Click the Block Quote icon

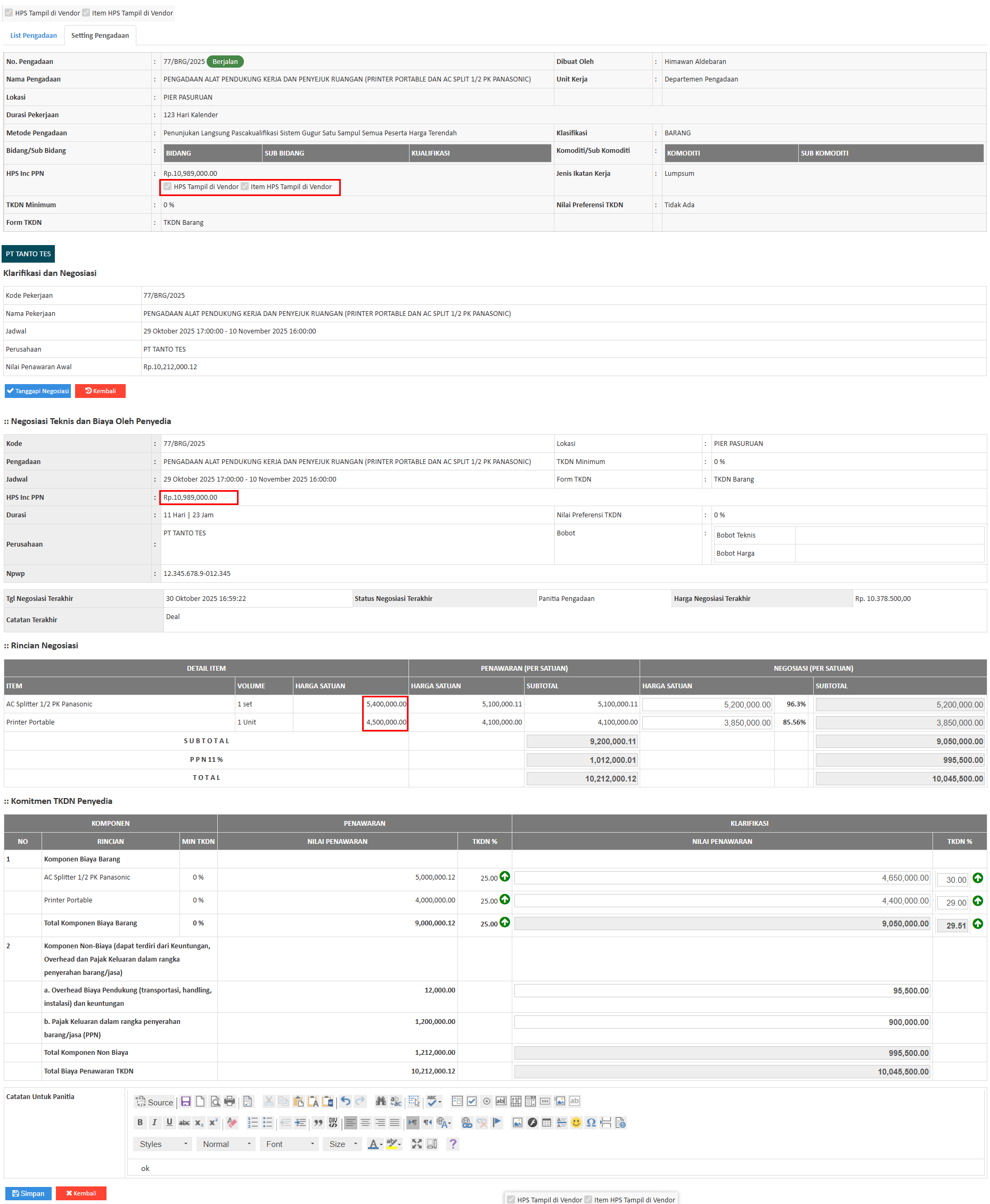[318, 1122]
